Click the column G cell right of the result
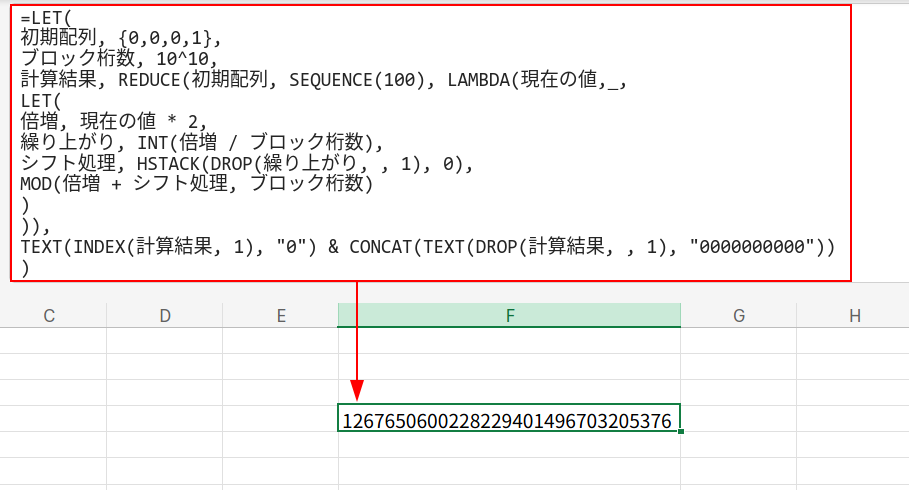 click(739, 419)
